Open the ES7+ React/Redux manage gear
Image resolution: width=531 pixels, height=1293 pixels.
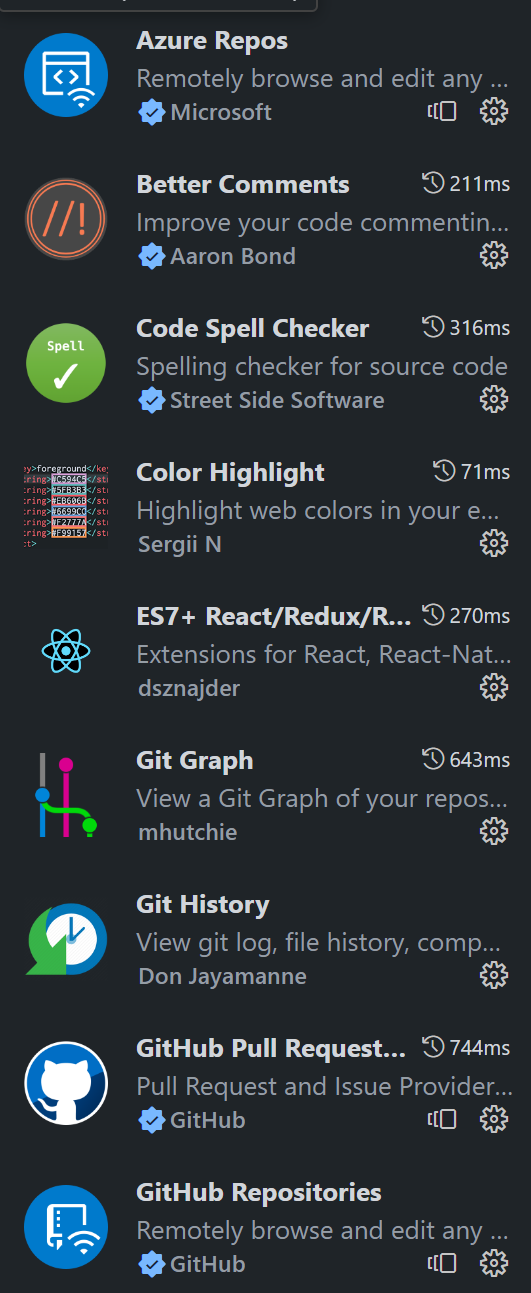(494, 687)
